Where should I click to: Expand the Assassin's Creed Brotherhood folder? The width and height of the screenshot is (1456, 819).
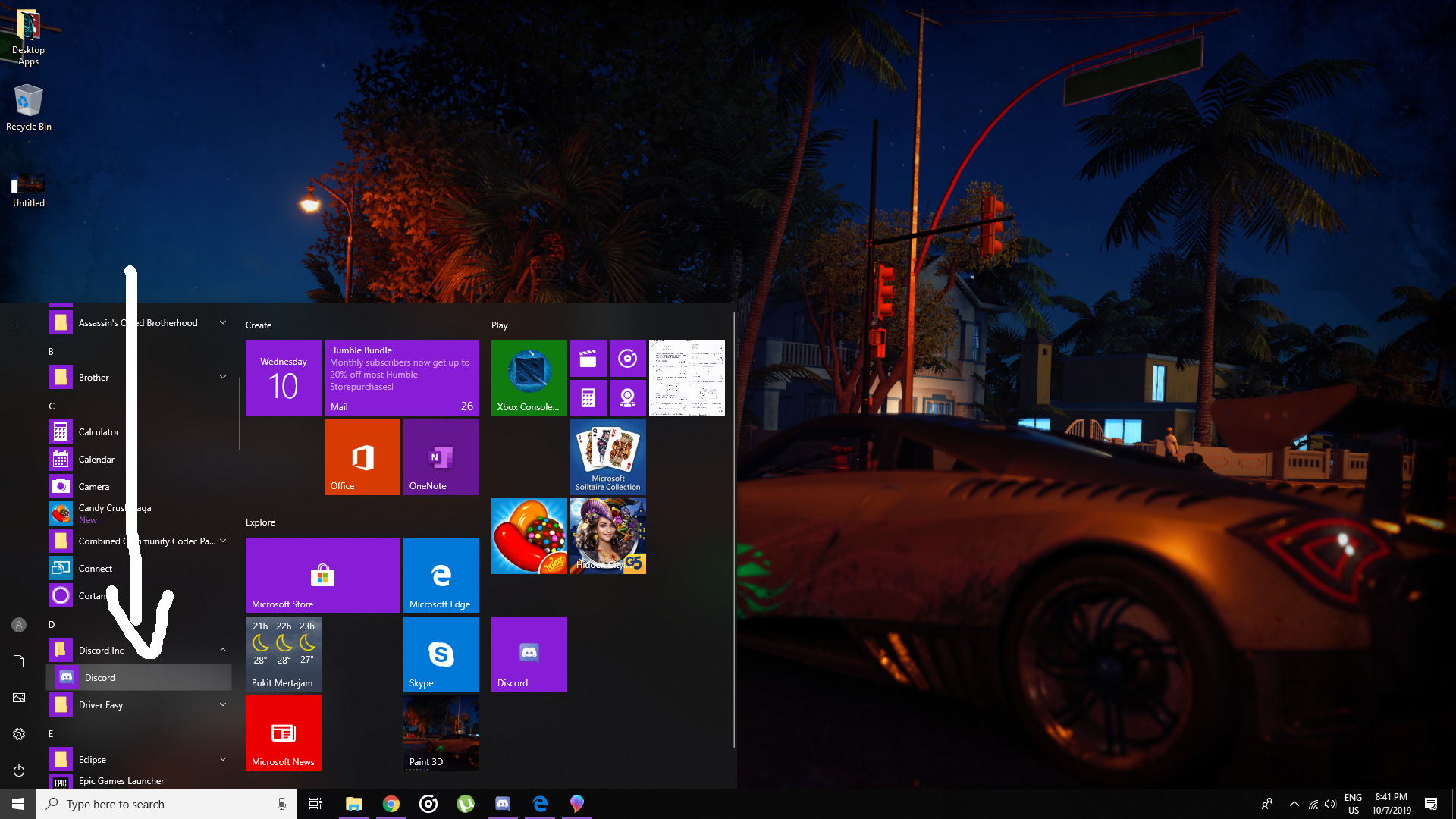(x=140, y=323)
